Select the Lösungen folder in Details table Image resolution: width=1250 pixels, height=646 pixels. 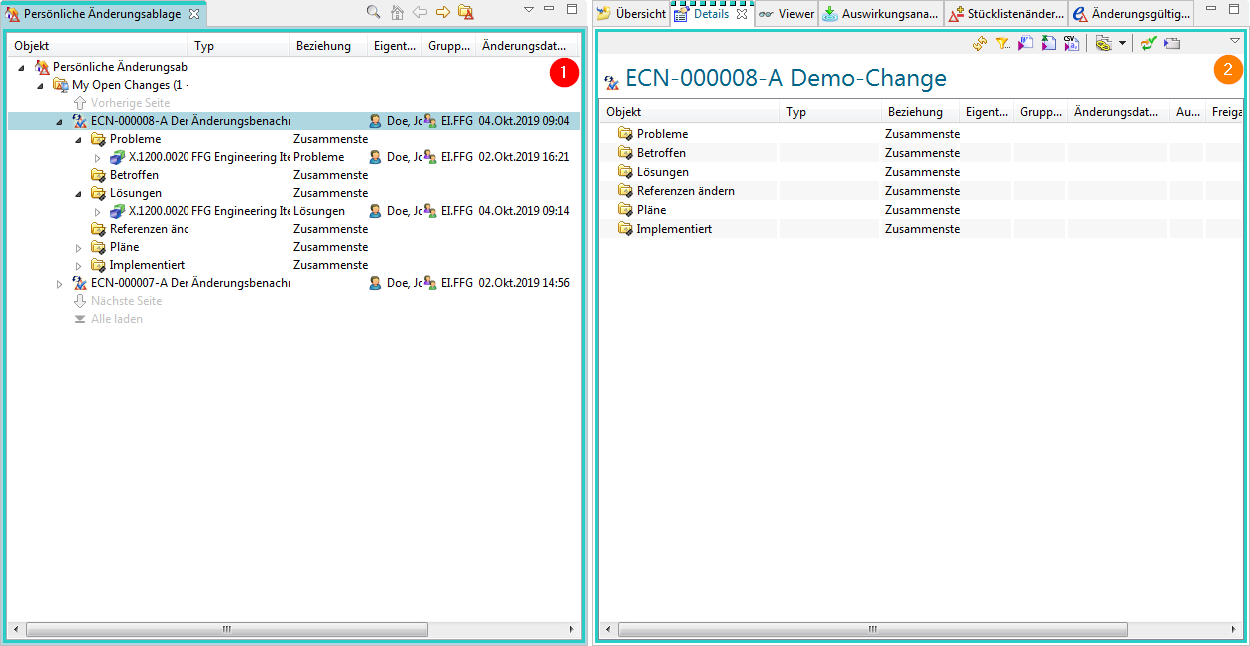tap(662, 172)
